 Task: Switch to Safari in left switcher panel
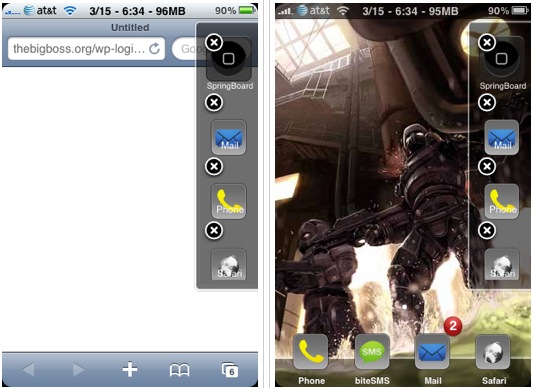click(229, 265)
